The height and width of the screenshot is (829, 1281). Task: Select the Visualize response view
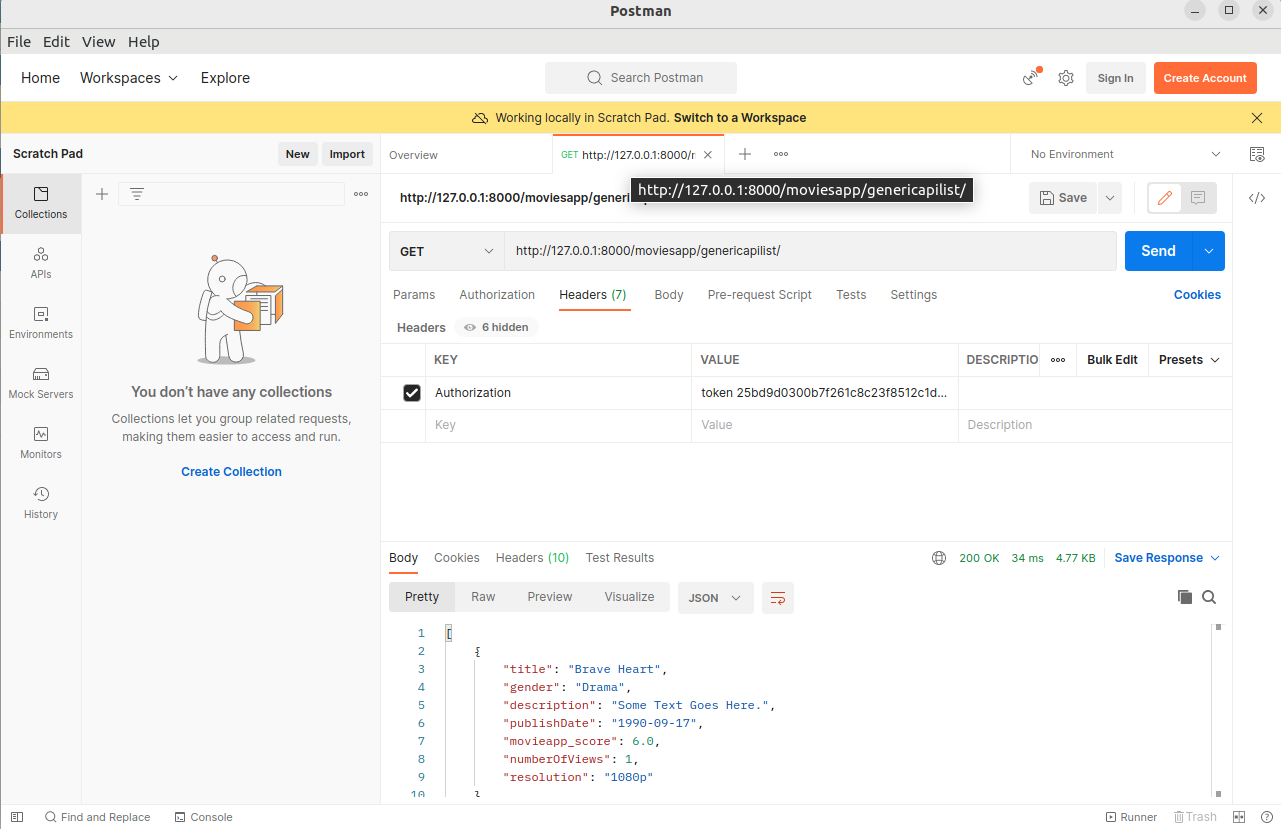click(629, 597)
